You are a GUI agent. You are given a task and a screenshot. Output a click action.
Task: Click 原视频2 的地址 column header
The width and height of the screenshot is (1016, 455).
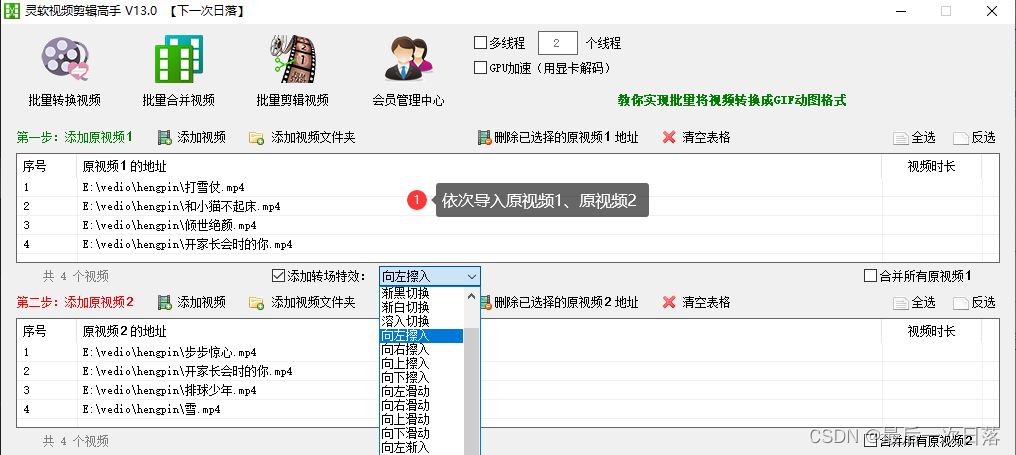[479, 332]
